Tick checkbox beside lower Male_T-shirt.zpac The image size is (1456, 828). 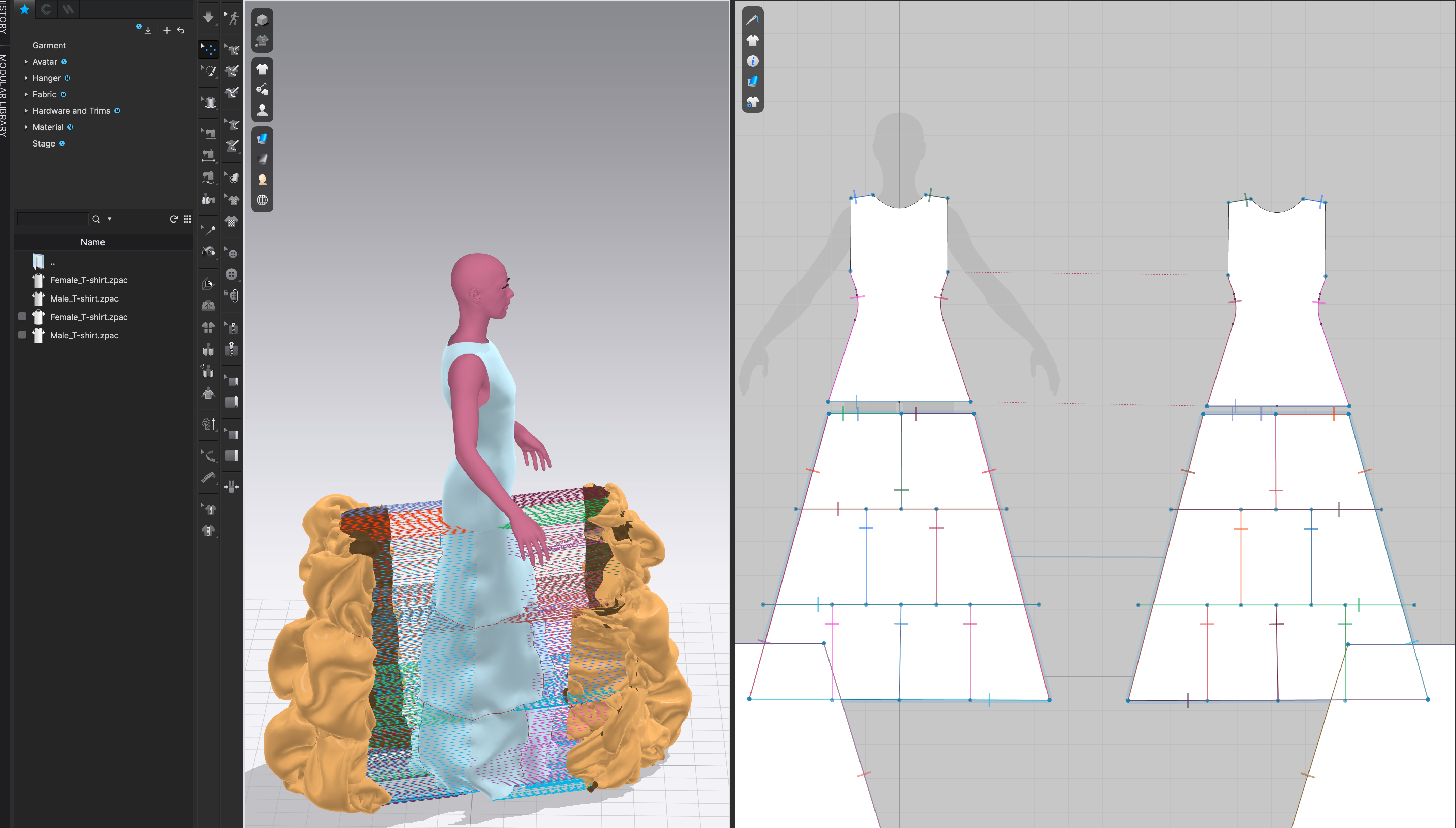(x=22, y=334)
